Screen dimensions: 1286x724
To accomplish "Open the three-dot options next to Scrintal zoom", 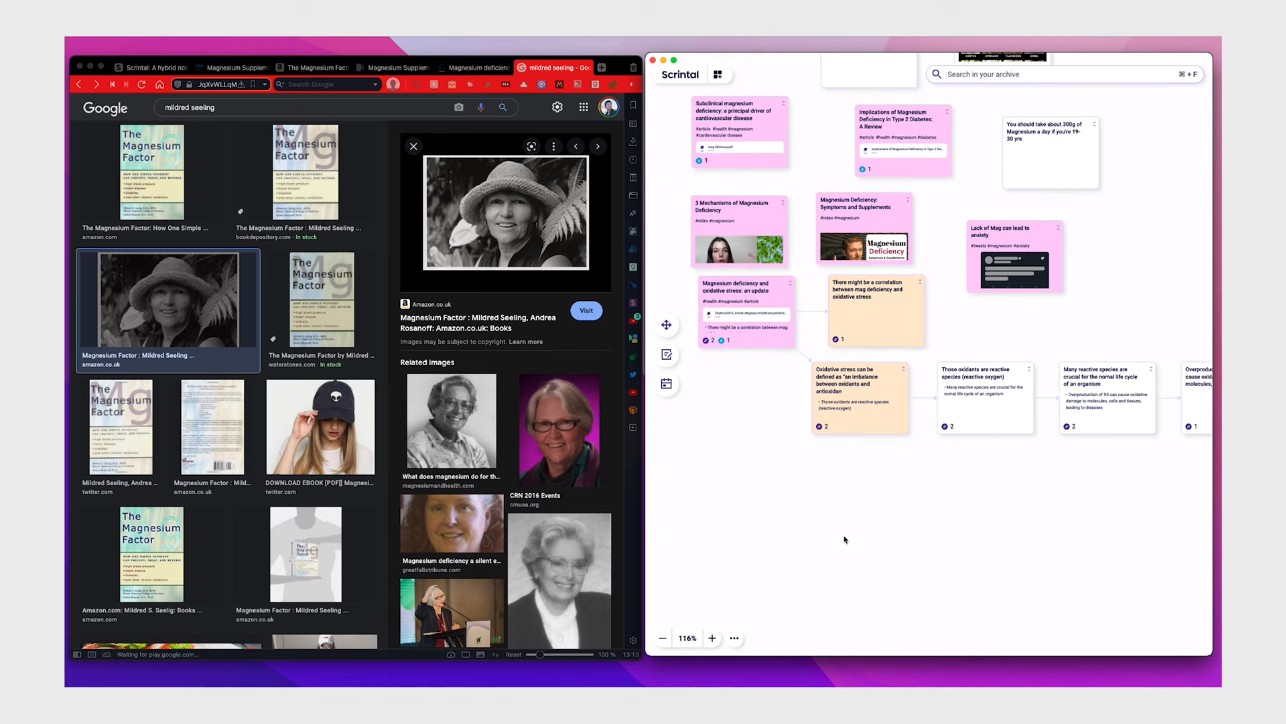I will point(734,638).
